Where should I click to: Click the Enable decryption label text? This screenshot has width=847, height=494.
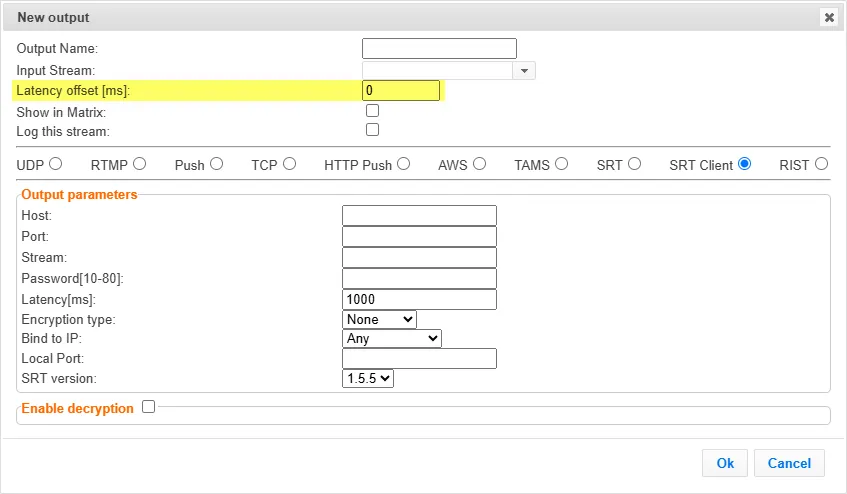(77, 408)
